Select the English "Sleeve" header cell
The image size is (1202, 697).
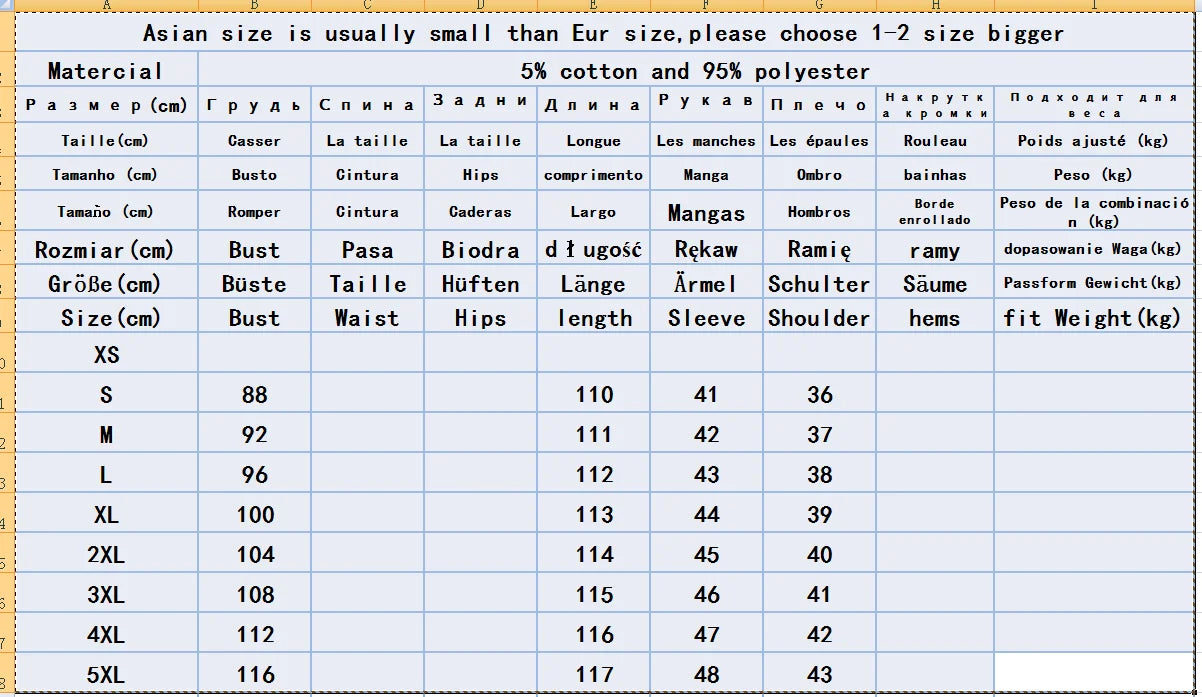tap(706, 318)
